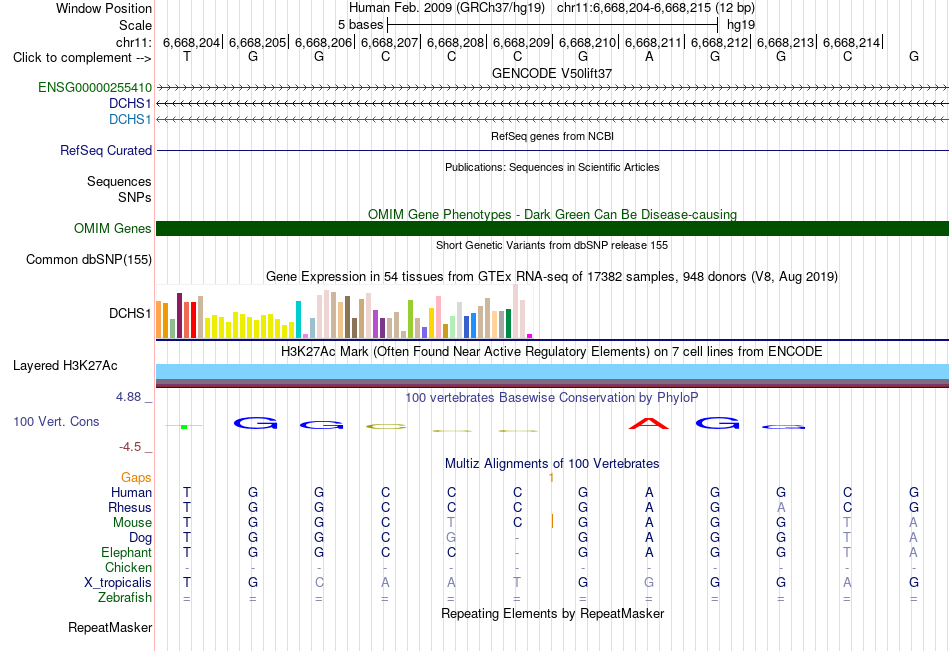The height and width of the screenshot is (651, 950).
Task: Select the X_tropicalis alignment row label
Action: tap(118, 583)
